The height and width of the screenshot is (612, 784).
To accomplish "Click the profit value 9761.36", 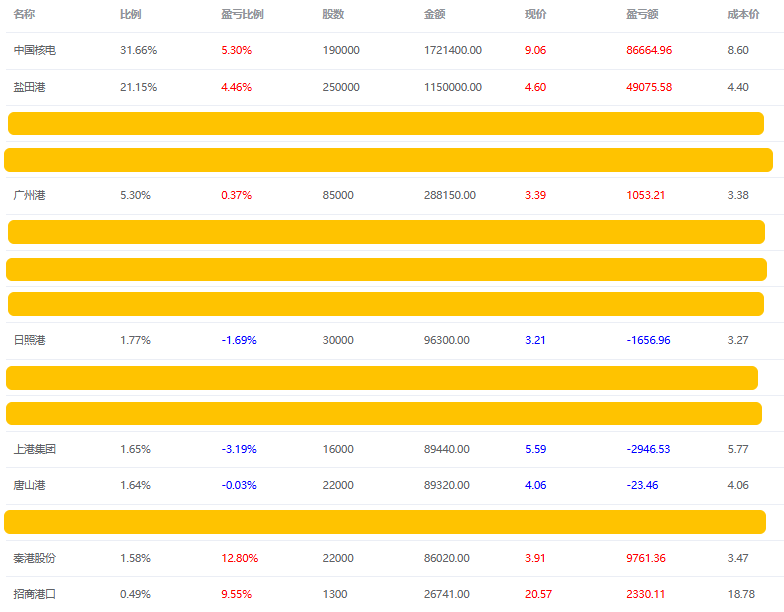I will [646, 558].
